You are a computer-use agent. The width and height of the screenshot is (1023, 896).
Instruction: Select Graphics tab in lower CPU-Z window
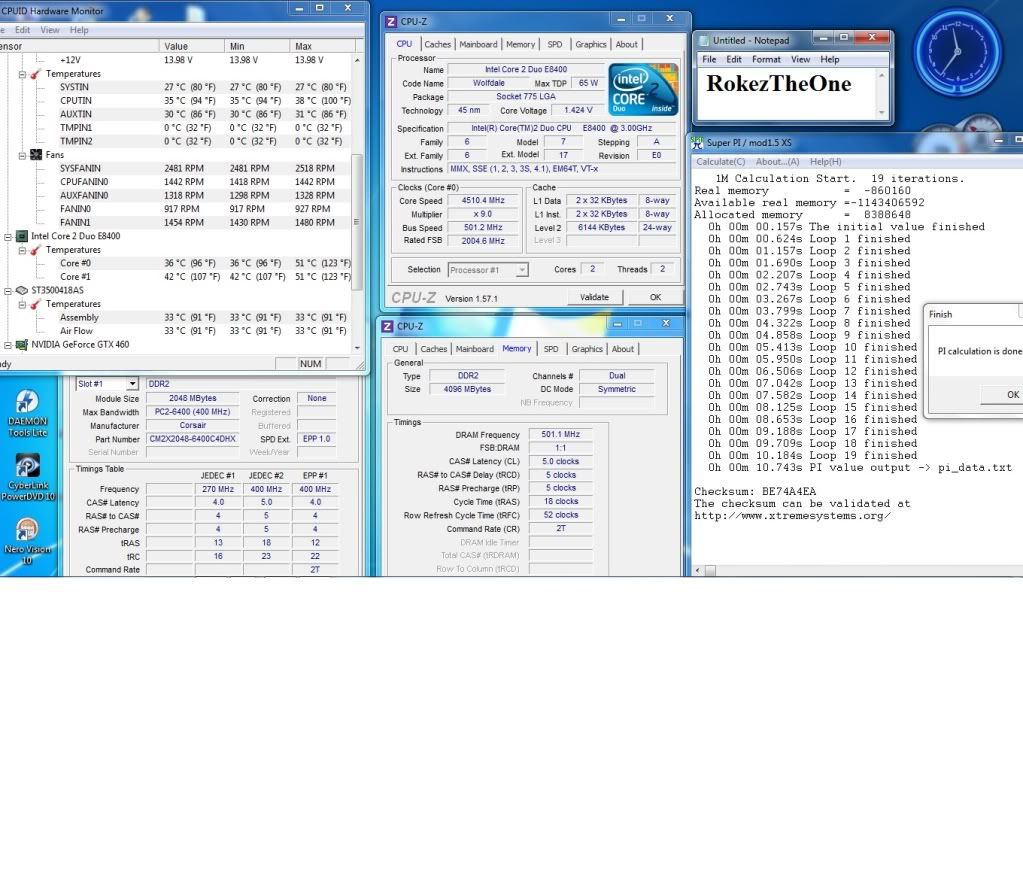587,349
